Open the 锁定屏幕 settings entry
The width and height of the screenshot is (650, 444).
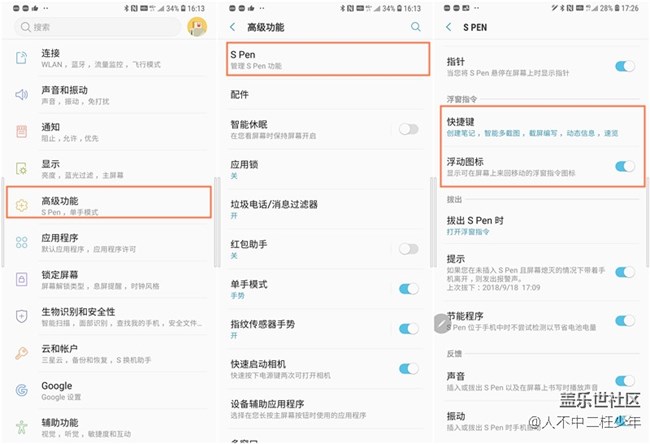(x=109, y=279)
